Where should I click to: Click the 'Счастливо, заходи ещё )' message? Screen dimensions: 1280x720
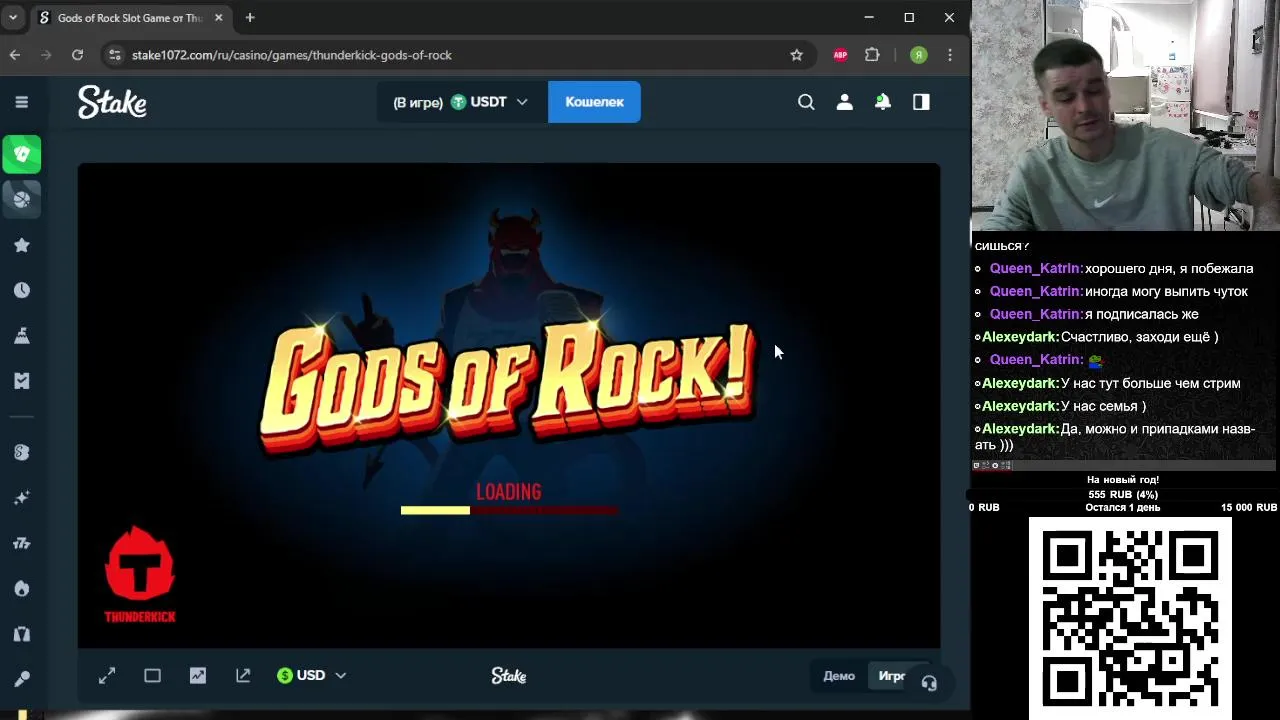[x=1139, y=338]
